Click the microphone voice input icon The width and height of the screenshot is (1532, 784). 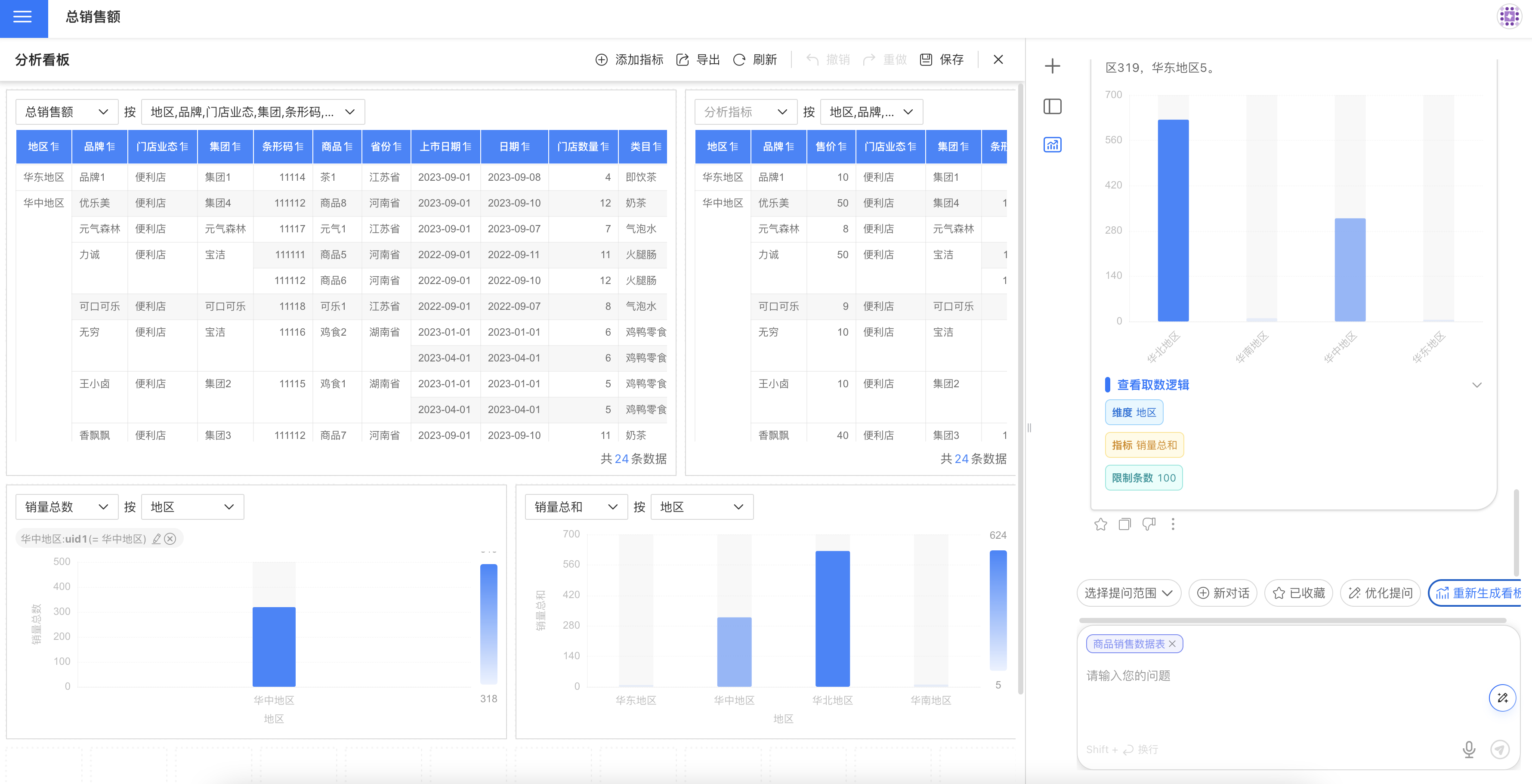pos(1468,750)
